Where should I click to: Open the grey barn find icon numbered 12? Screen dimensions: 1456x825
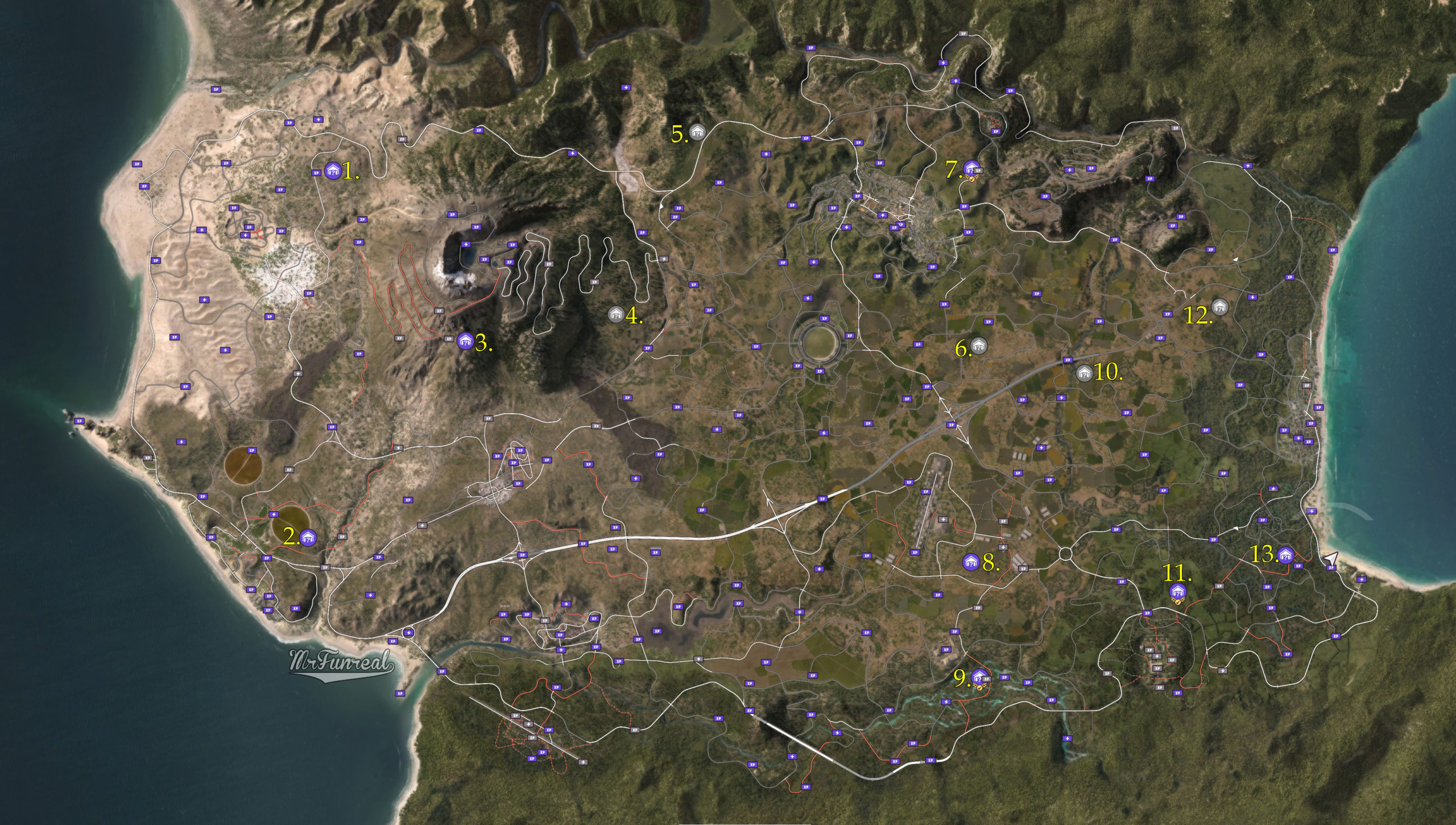[1219, 307]
